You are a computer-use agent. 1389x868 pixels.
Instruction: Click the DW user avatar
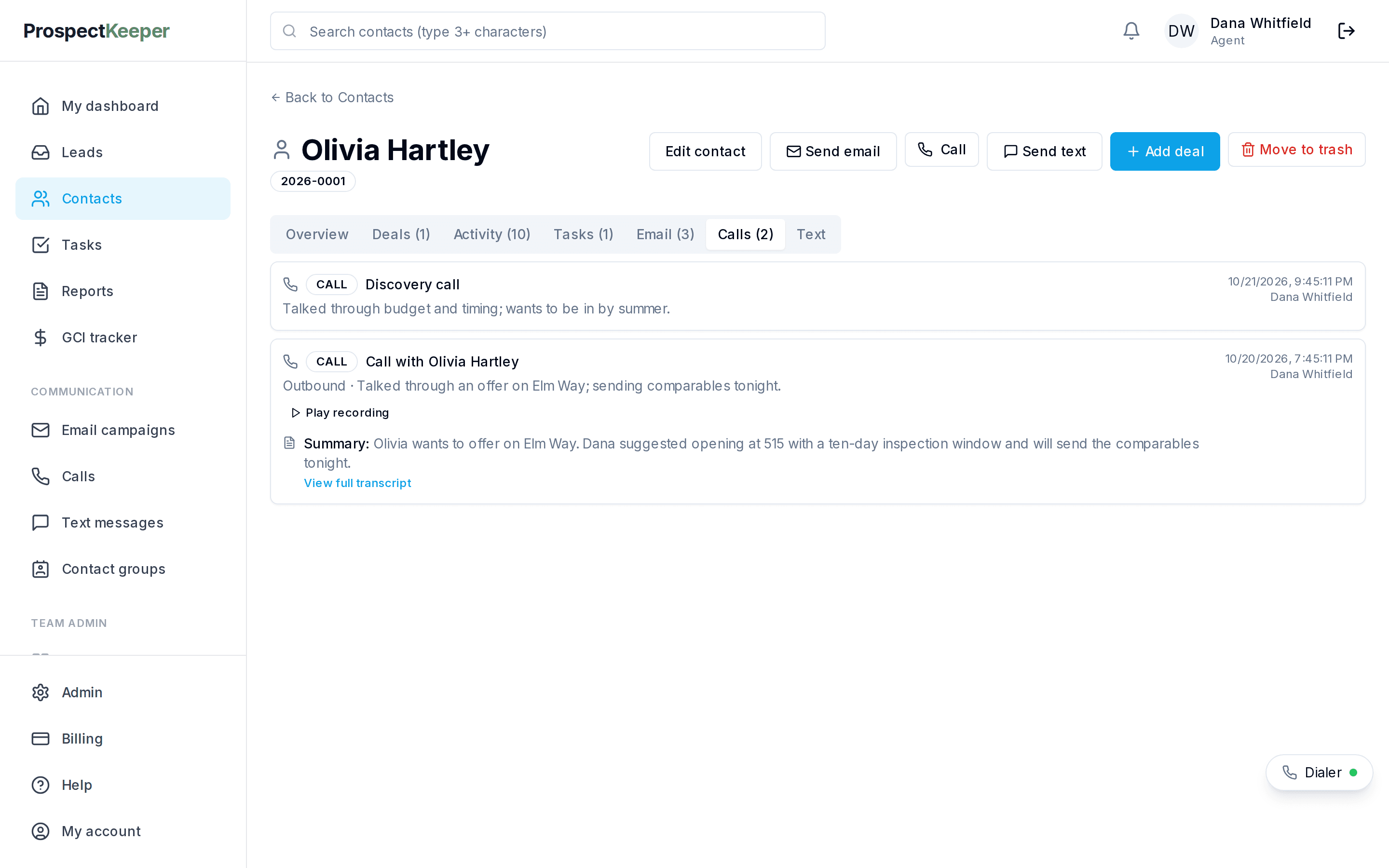pyautogui.click(x=1181, y=31)
